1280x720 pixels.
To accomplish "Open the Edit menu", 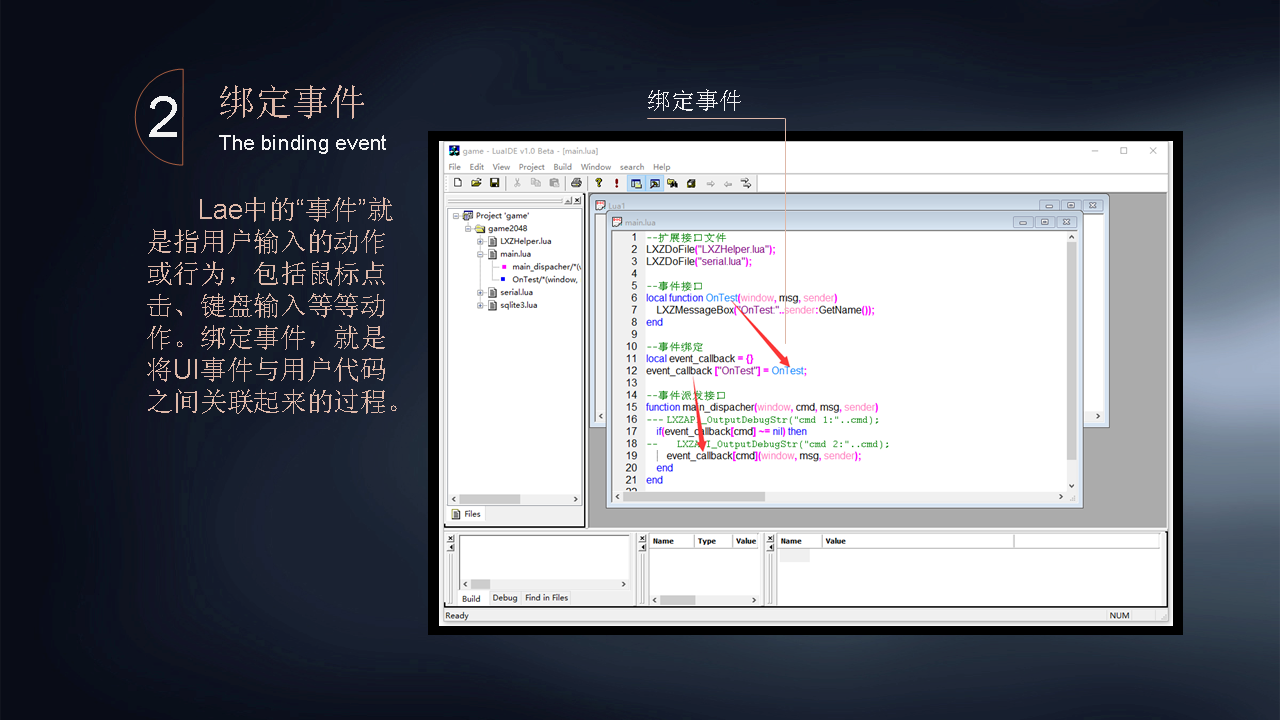I will pyautogui.click(x=477, y=167).
